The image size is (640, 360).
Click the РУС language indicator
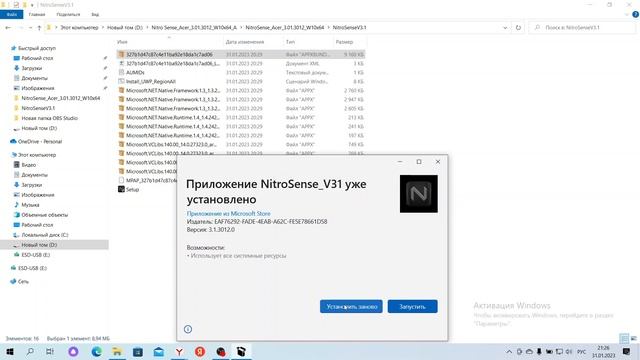click(582, 352)
